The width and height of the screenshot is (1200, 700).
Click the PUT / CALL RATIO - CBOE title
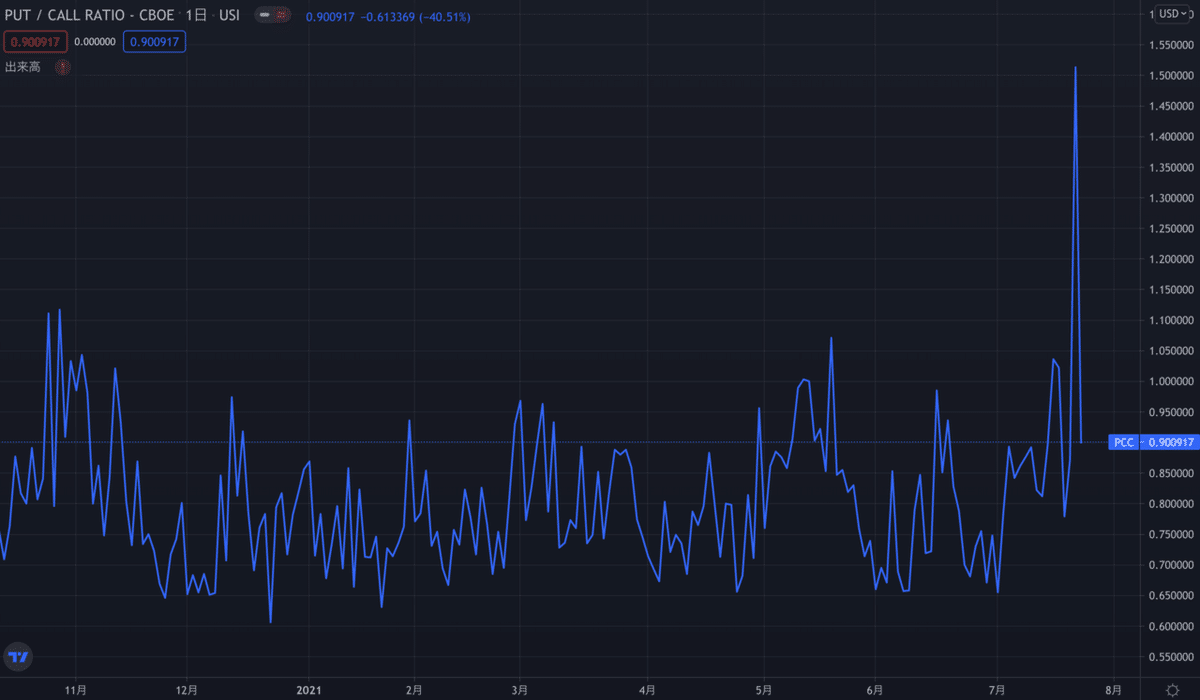point(90,17)
